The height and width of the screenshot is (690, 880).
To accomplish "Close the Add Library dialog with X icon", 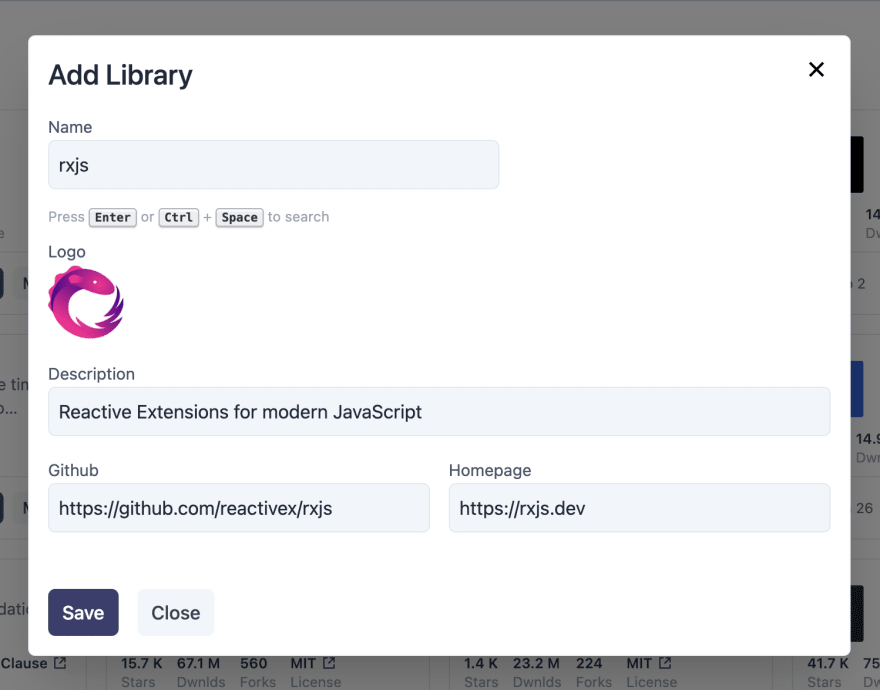I will 816,70.
